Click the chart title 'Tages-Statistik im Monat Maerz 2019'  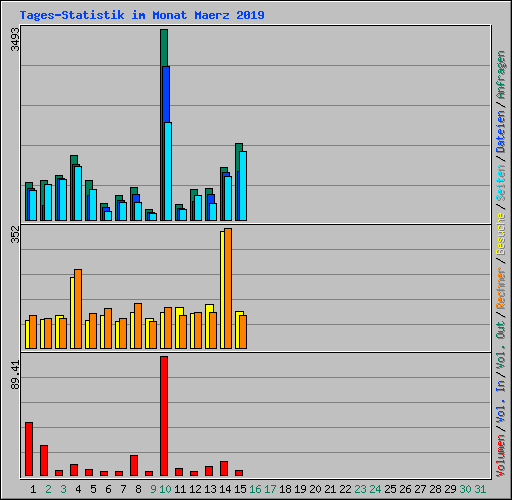[x=142, y=15]
